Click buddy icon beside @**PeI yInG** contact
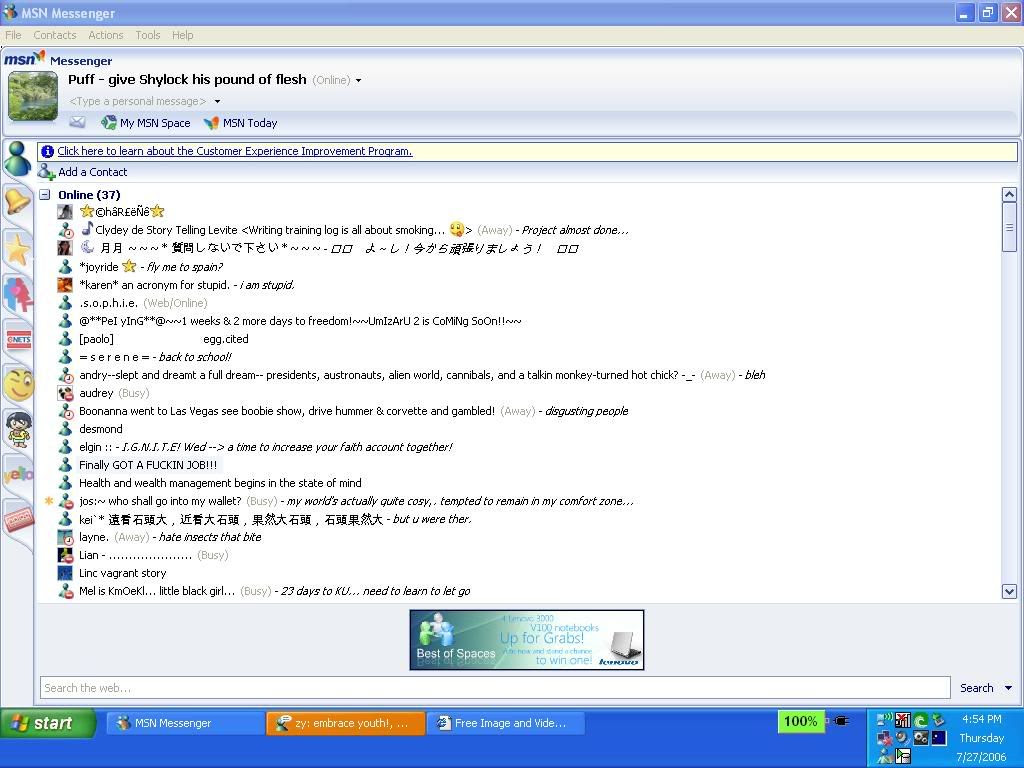Viewport: 1024px width, 768px height. 65,321
